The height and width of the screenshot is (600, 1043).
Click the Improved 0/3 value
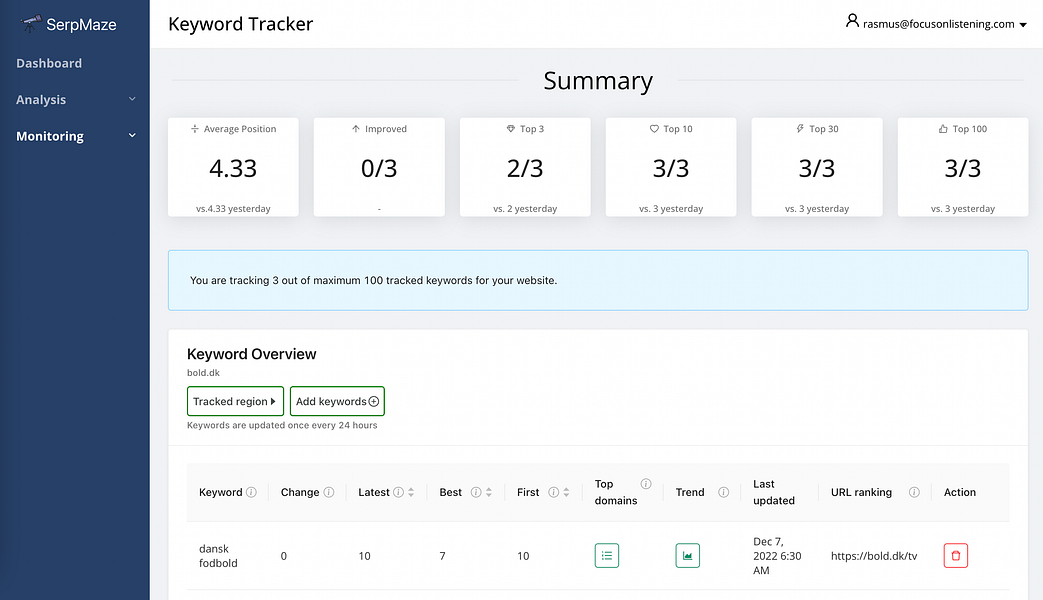pos(379,168)
